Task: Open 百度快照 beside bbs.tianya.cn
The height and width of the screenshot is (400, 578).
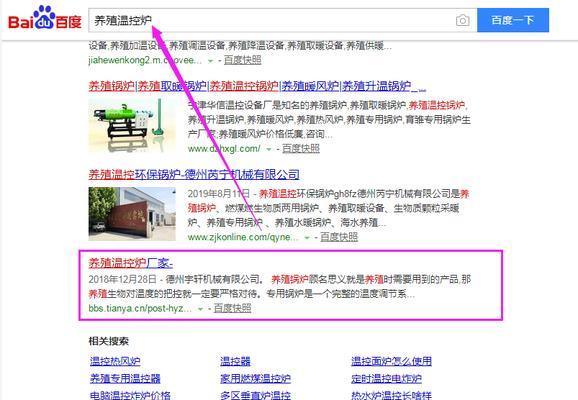Action: coord(233,308)
